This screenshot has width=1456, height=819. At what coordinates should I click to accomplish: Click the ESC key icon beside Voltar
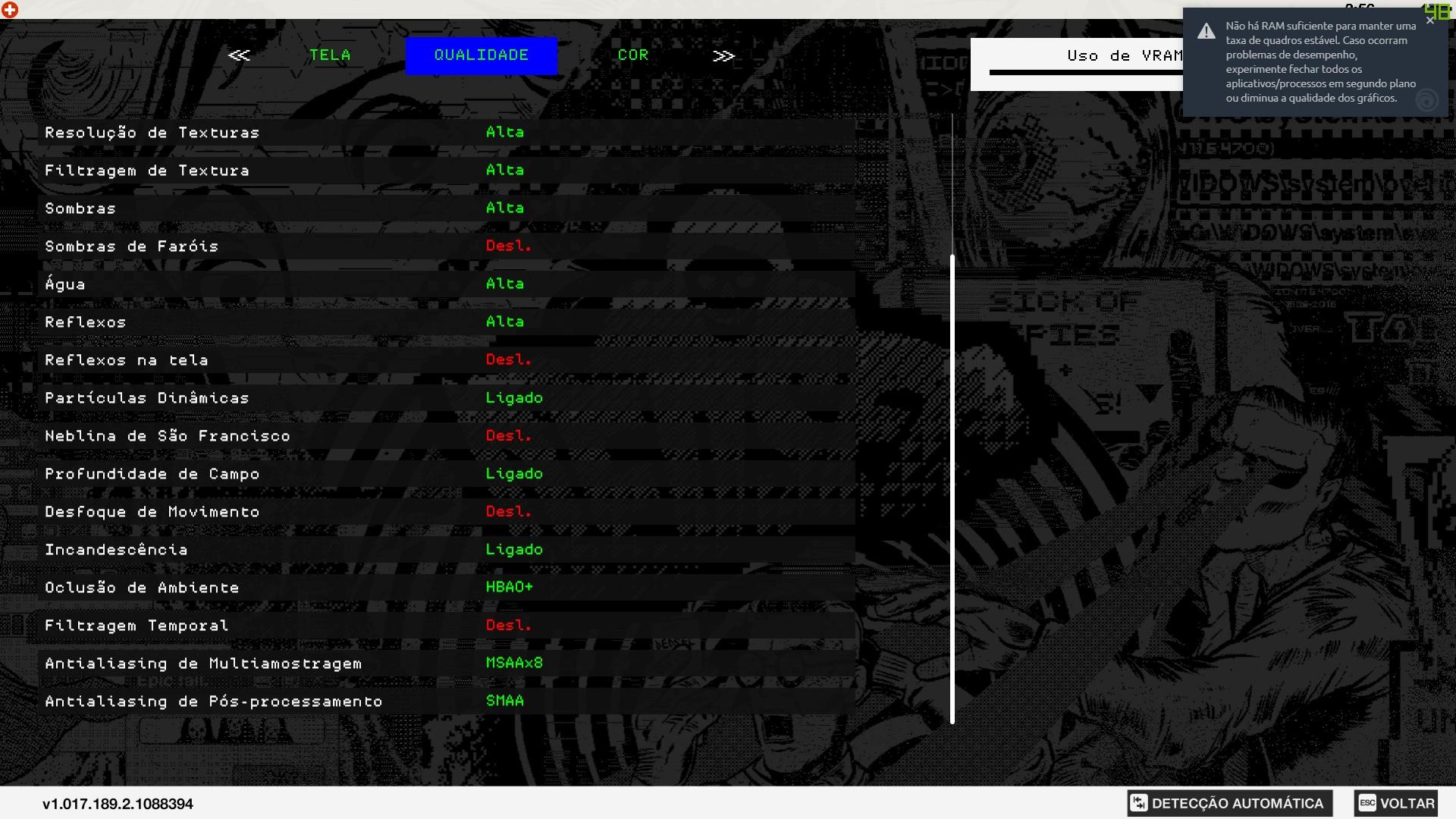(1367, 803)
